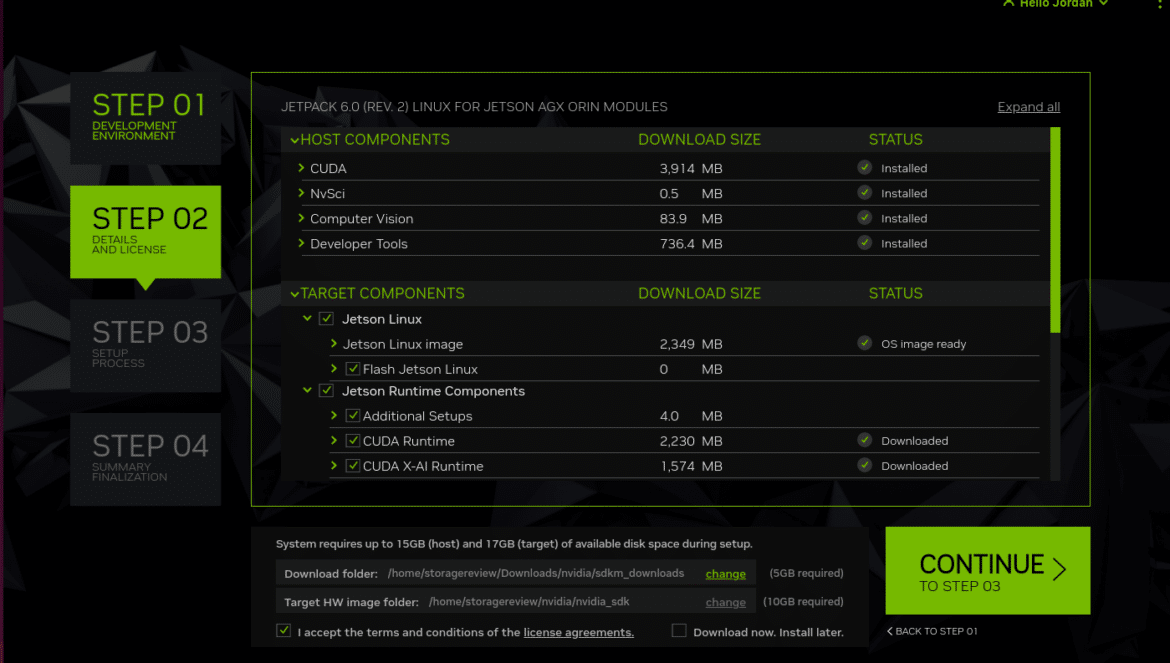Uncheck the Jetson Linux checkbox
Screen dimensions: 1170x663
(x=326, y=318)
